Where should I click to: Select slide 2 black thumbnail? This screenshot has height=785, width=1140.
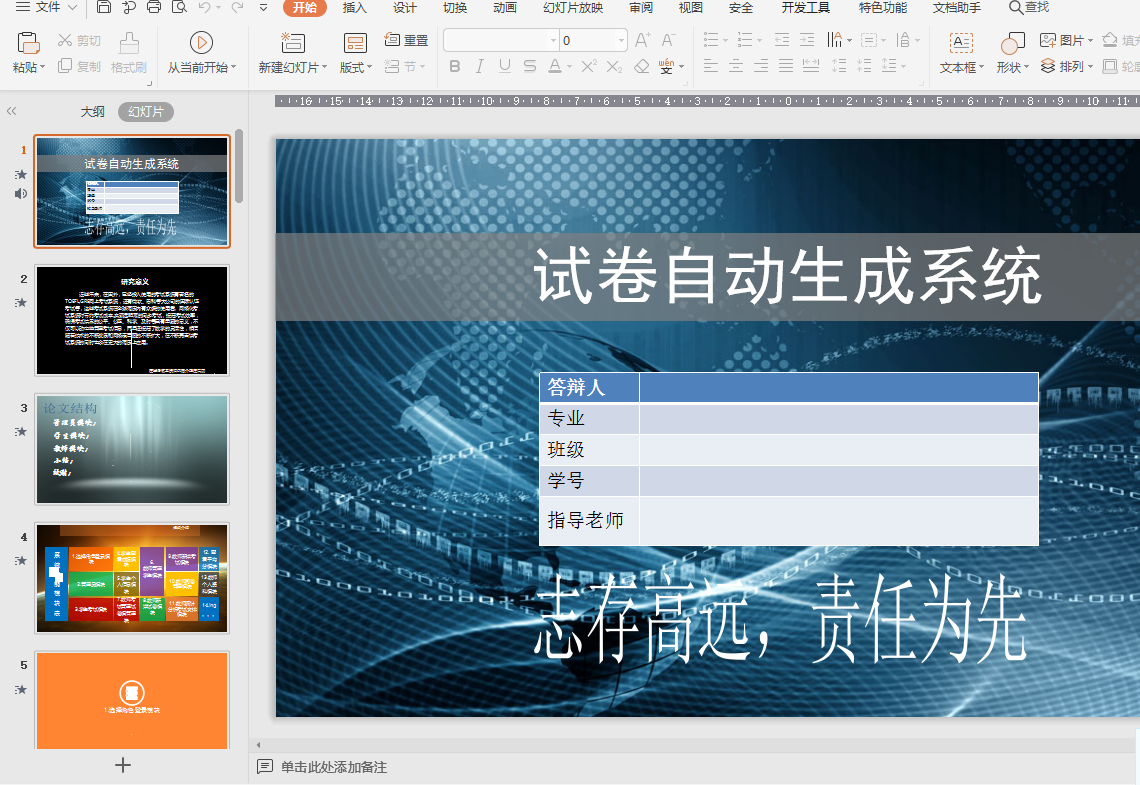(x=132, y=321)
